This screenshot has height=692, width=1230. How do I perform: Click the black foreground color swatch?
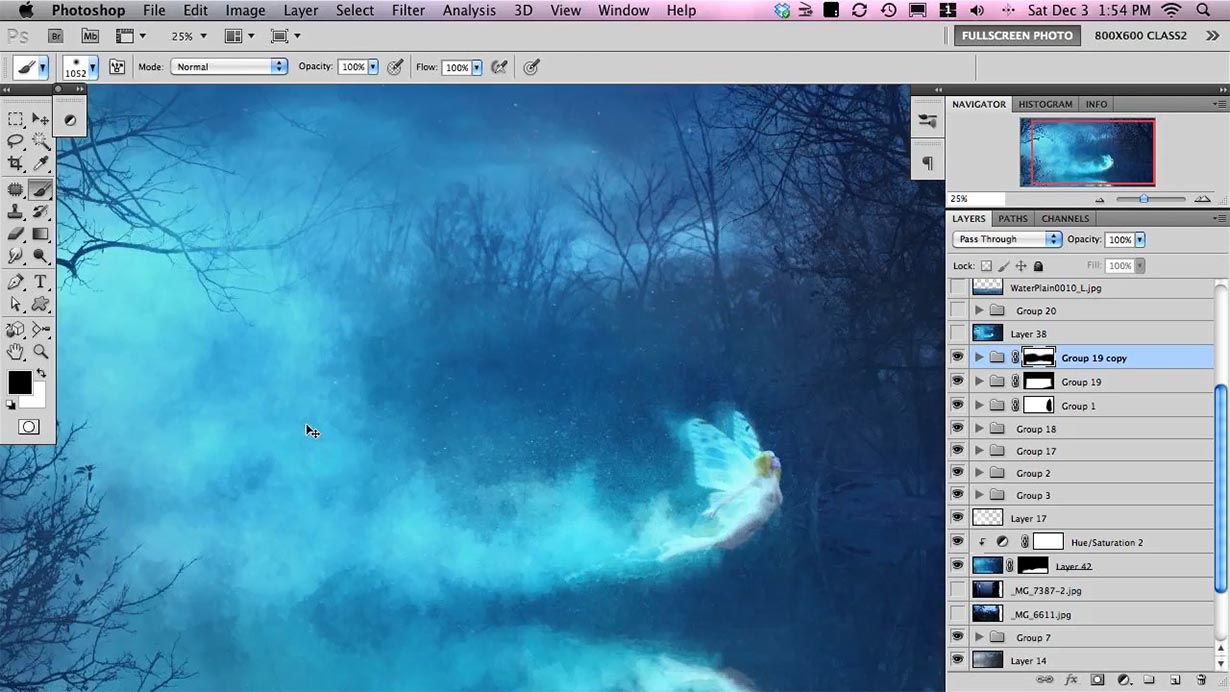19,382
